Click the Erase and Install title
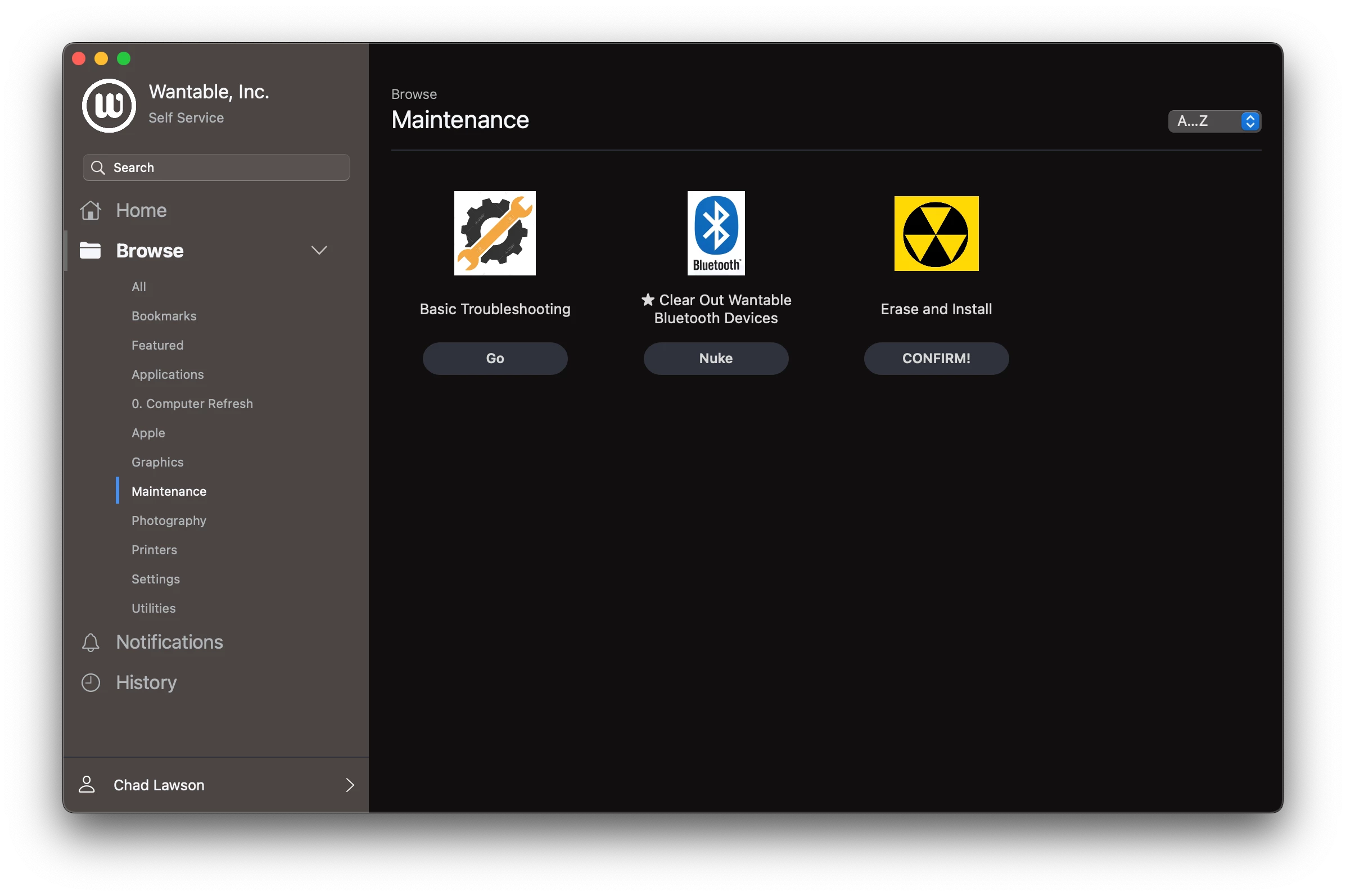1346x896 pixels. point(936,309)
